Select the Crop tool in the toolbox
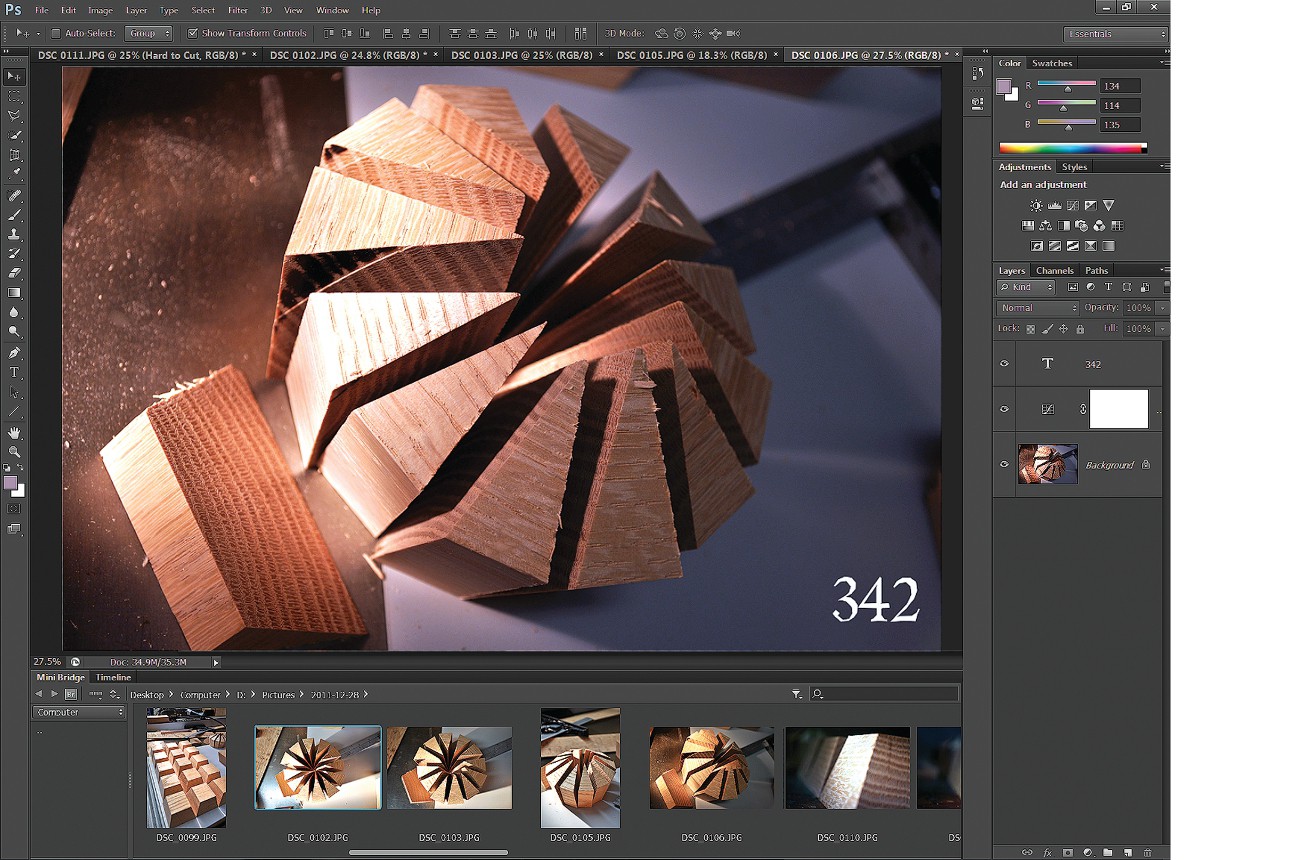Viewport: 1300px width, 860px height. [x=14, y=155]
